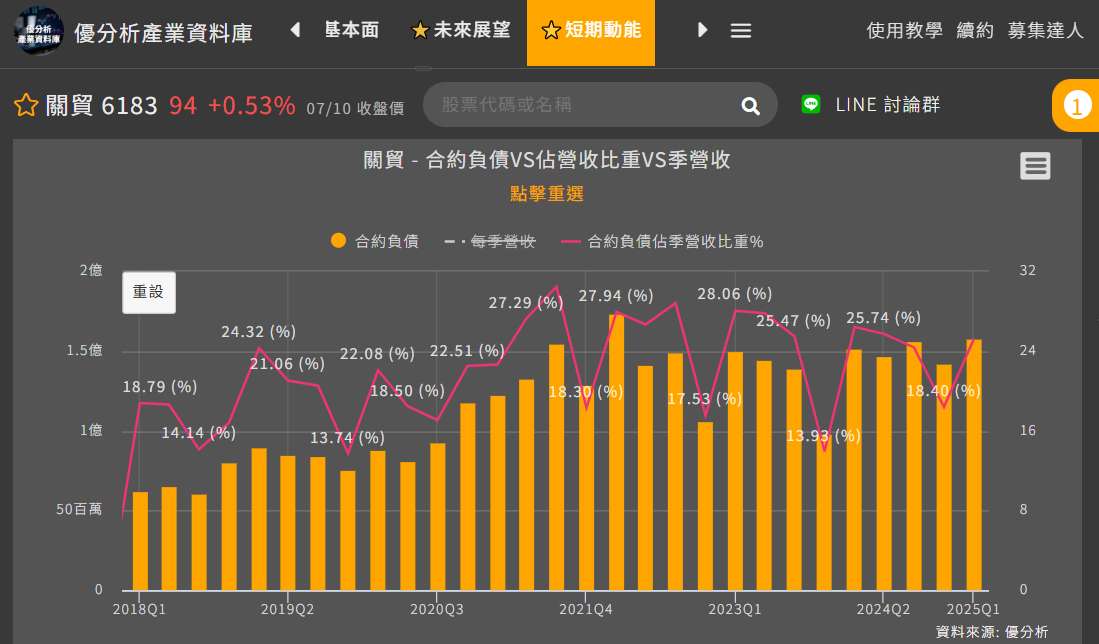Click the 22.51 (%) data label
This screenshot has height=644, width=1099.
tap(467, 350)
